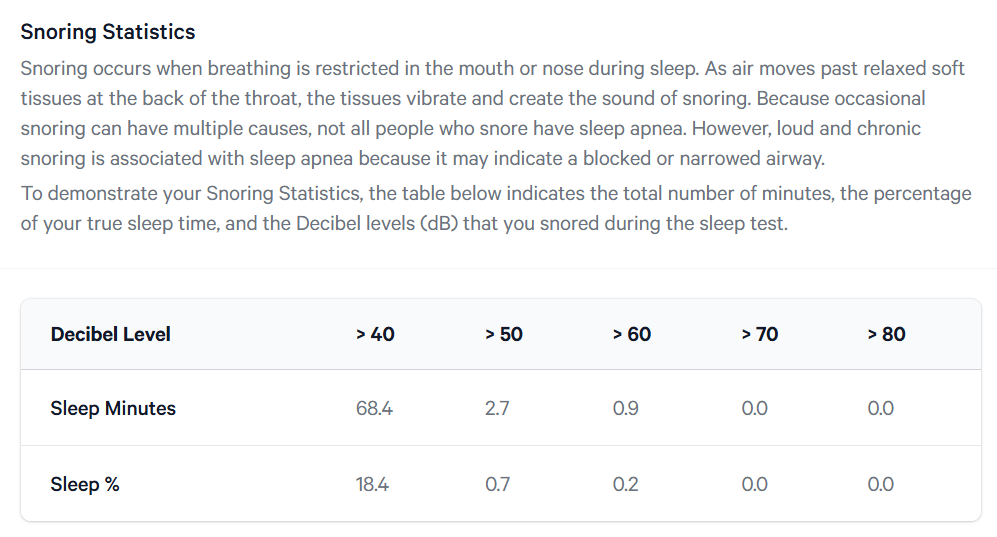The width and height of the screenshot is (997, 537).
Task: Click the > 40 column header
Action: [375, 334]
